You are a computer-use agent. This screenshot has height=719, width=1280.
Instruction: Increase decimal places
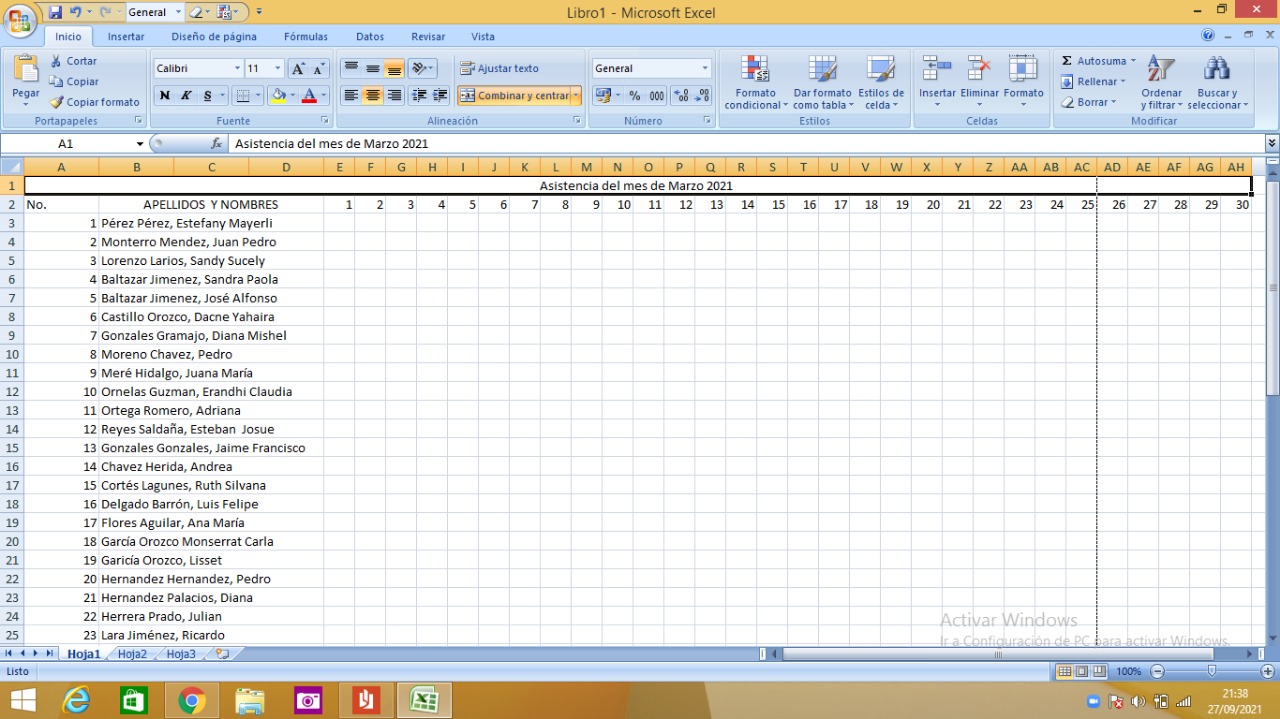pyautogui.click(x=681, y=96)
